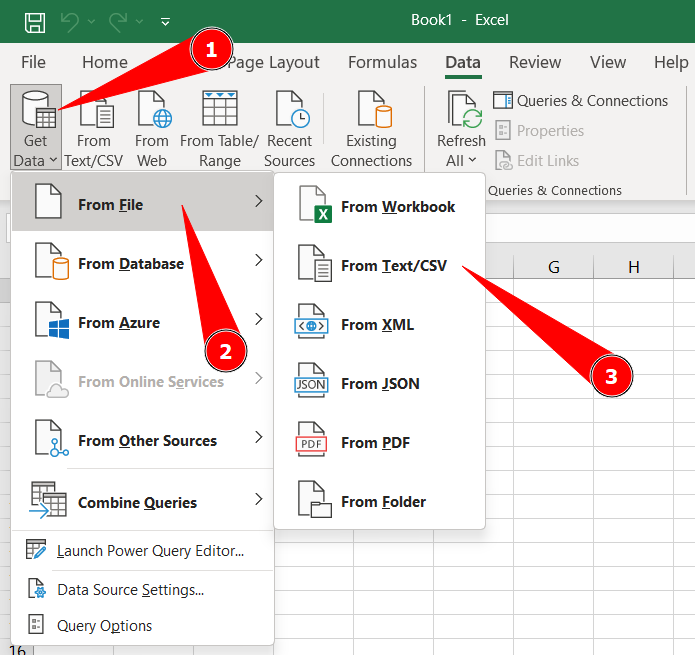Click the JSON file icon
Screen dimensions: 695x655
click(311, 380)
